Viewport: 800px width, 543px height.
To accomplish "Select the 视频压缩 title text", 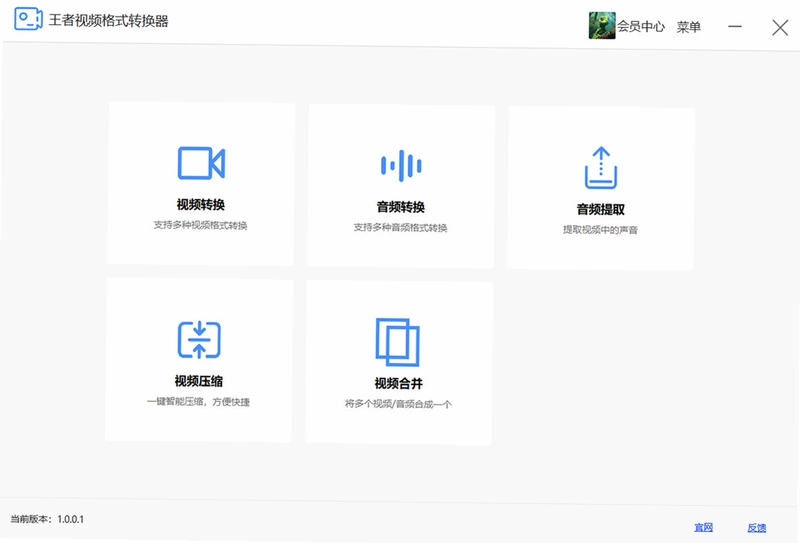I will point(199,381).
